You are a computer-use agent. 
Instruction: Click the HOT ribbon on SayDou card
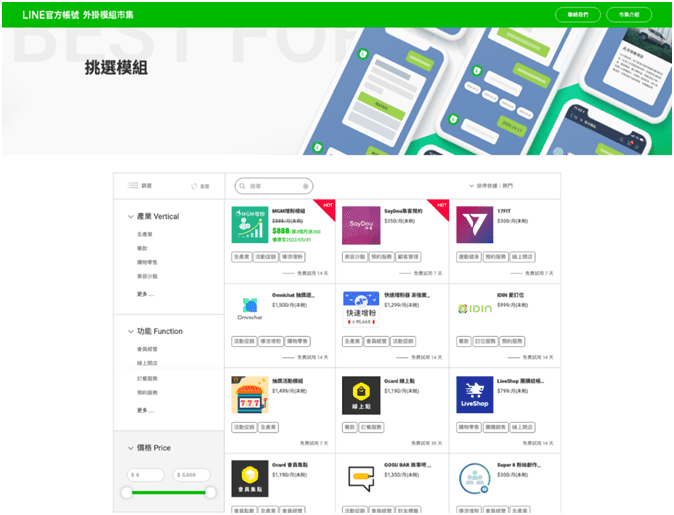441,206
